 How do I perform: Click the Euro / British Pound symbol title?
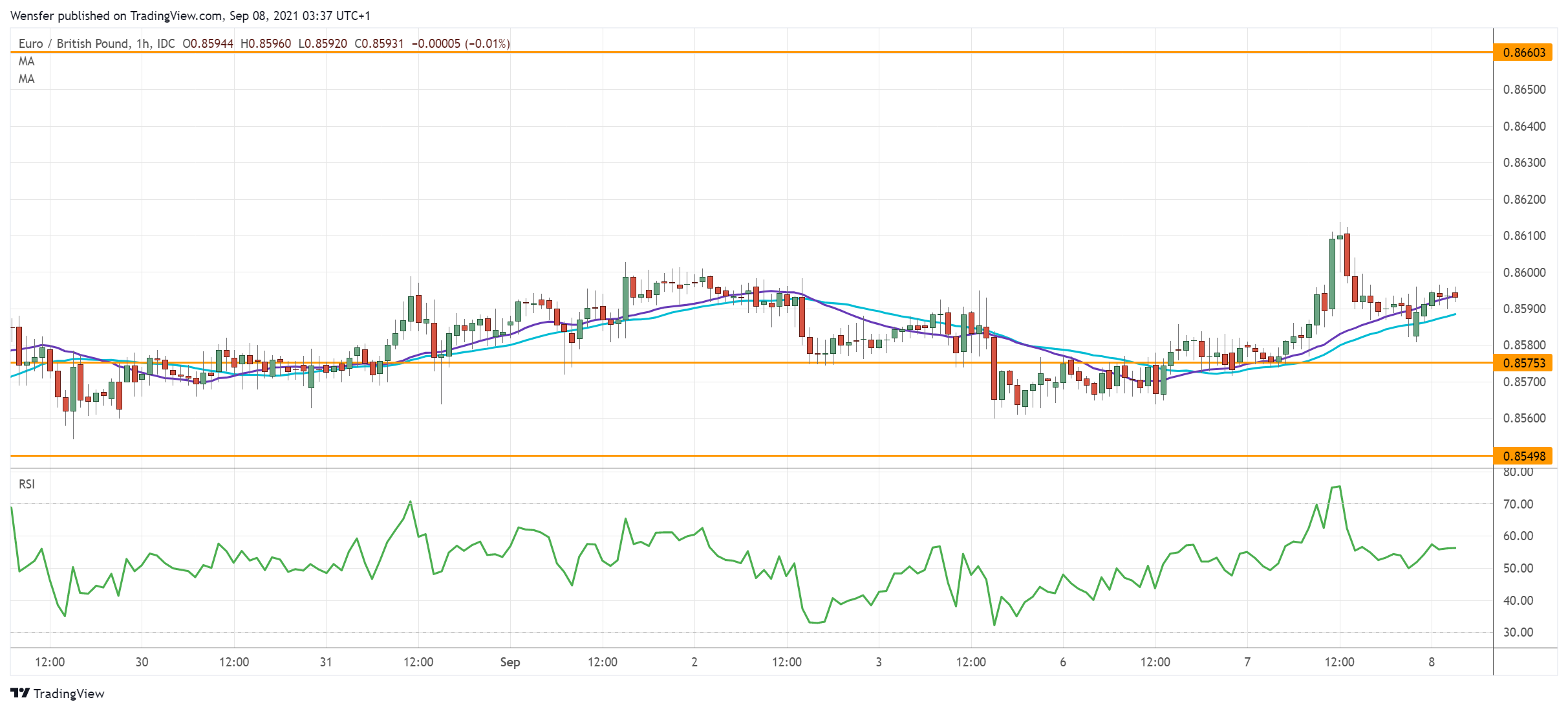pyautogui.click(x=73, y=43)
